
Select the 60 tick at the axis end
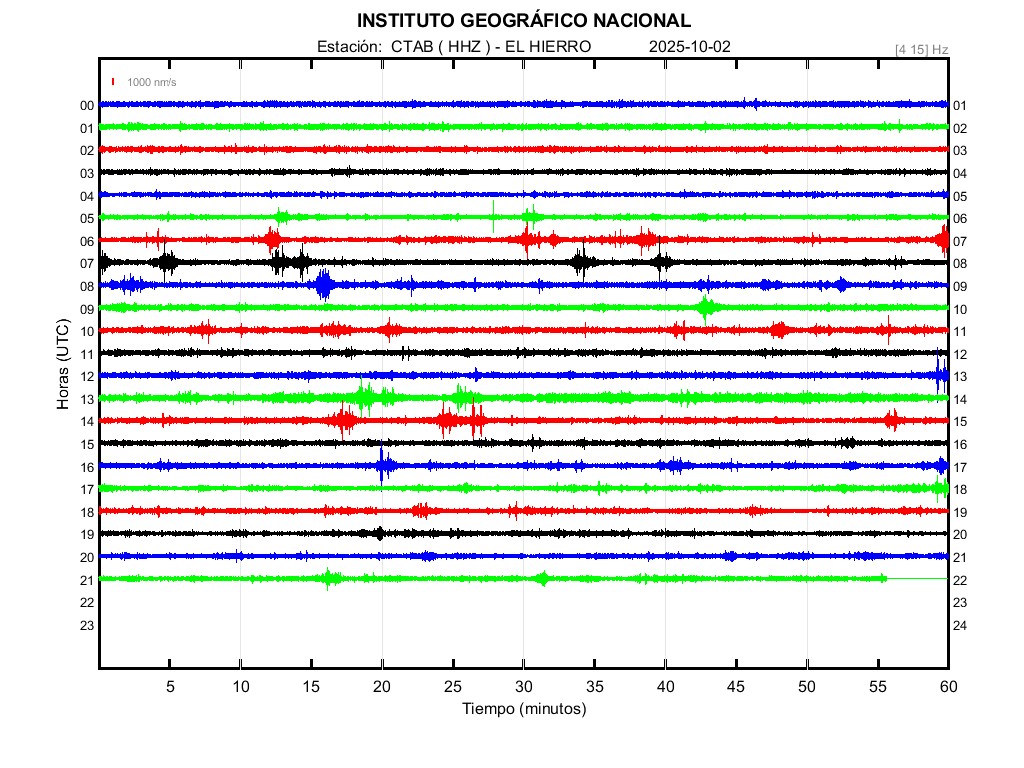947,687
